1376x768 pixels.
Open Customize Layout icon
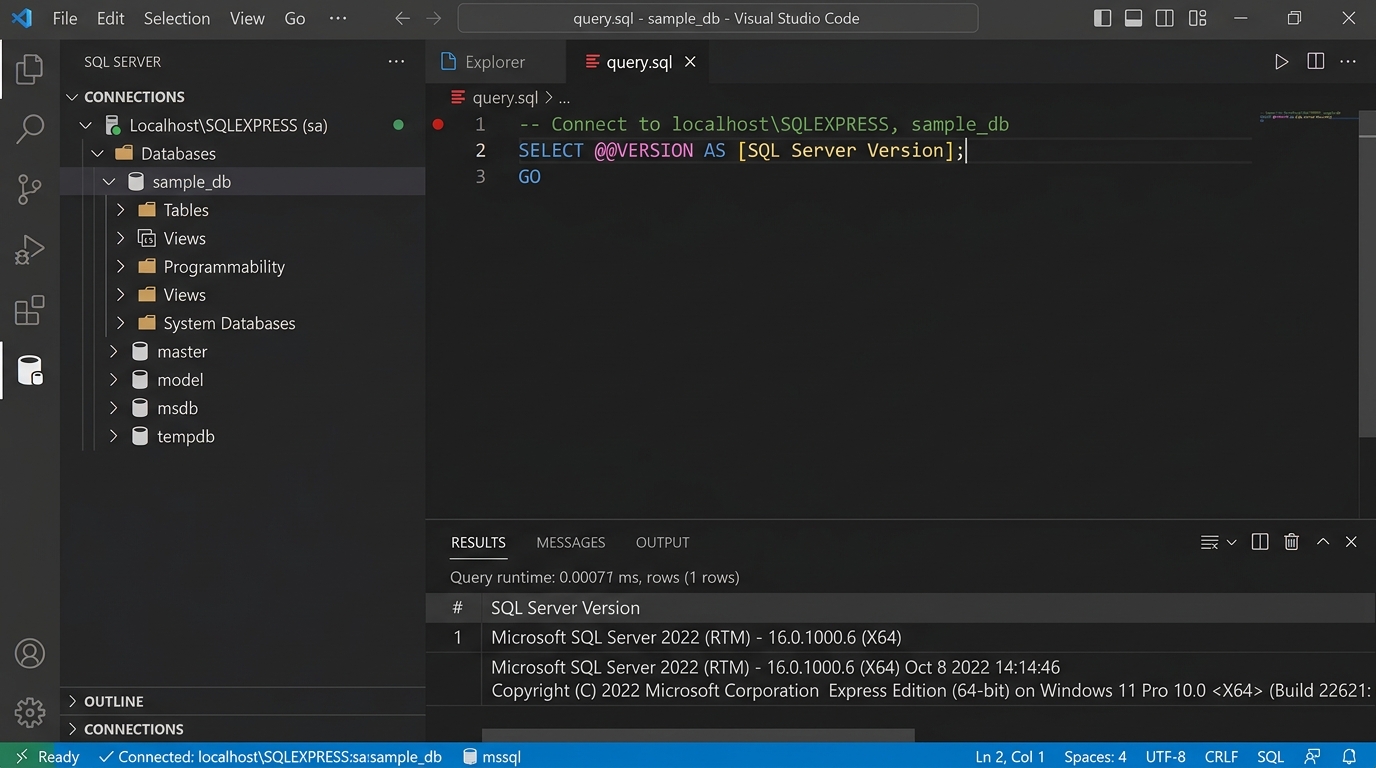click(1197, 18)
